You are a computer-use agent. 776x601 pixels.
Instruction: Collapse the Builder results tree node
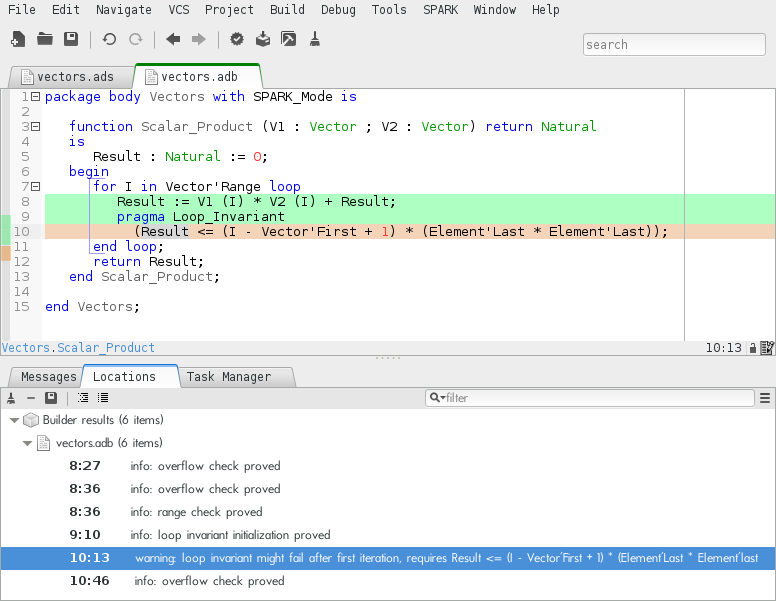pyautogui.click(x=14, y=420)
